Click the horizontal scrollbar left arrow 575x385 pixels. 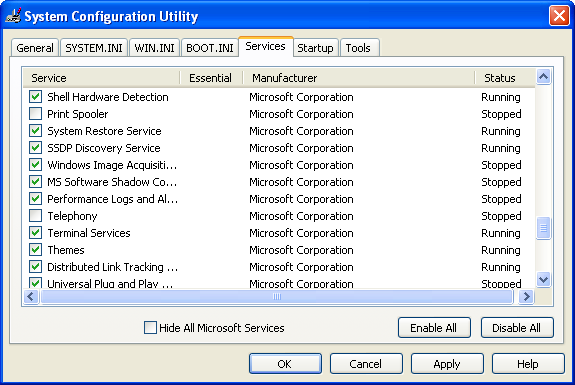(31, 296)
